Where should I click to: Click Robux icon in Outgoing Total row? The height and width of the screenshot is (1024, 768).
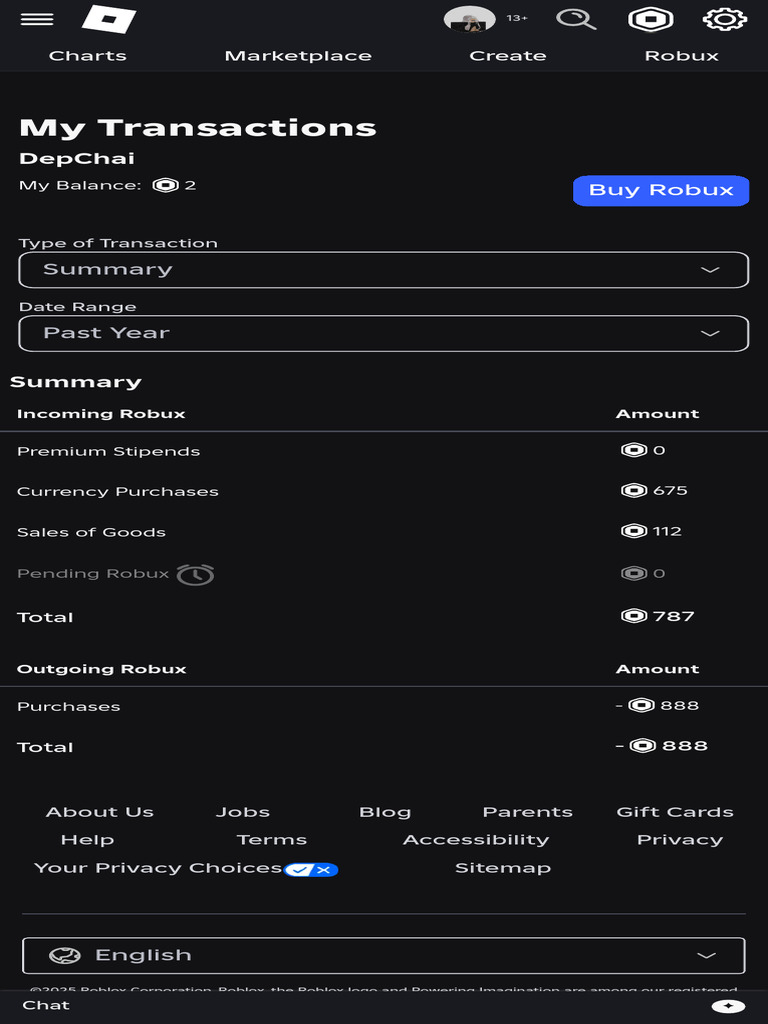click(643, 746)
